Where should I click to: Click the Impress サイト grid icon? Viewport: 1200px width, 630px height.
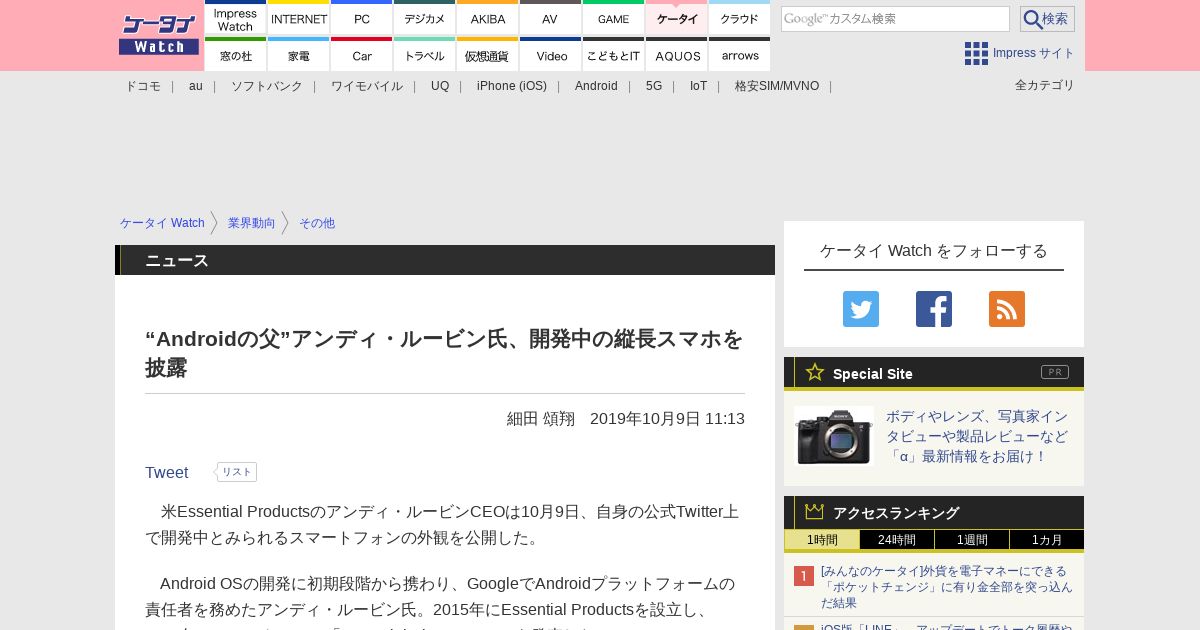(x=976, y=53)
